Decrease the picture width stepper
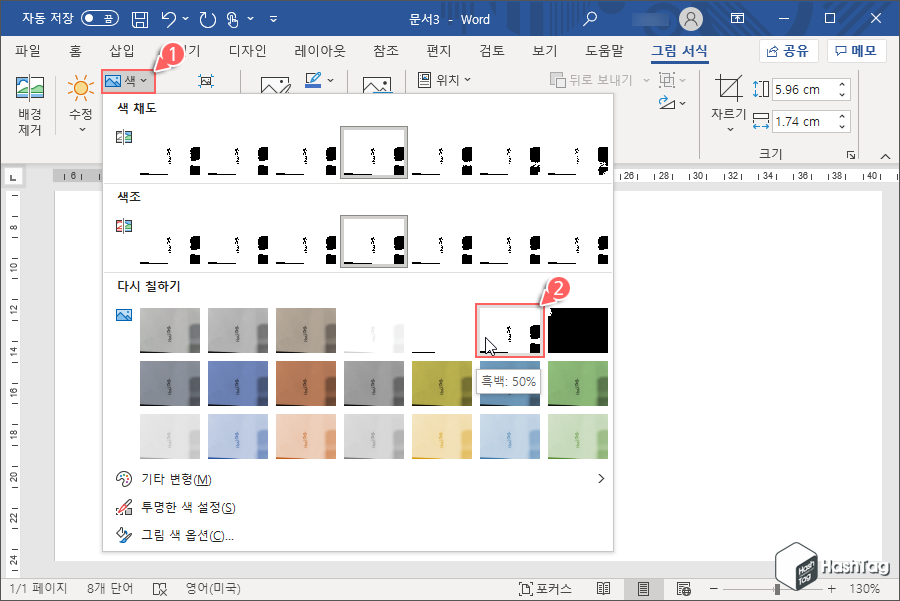Screen dimensions: 900x601 coord(842,127)
